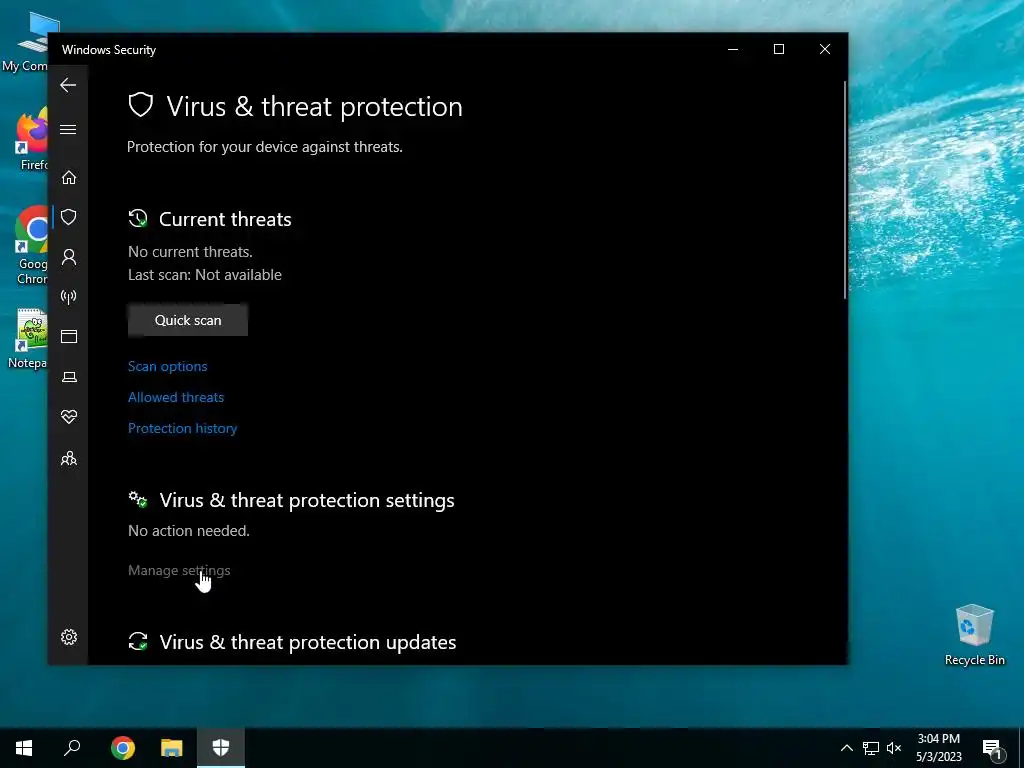The height and width of the screenshot is (768, 1024).
Task: Select the Firefox desktop shortcut
Action: coord(31,139)
